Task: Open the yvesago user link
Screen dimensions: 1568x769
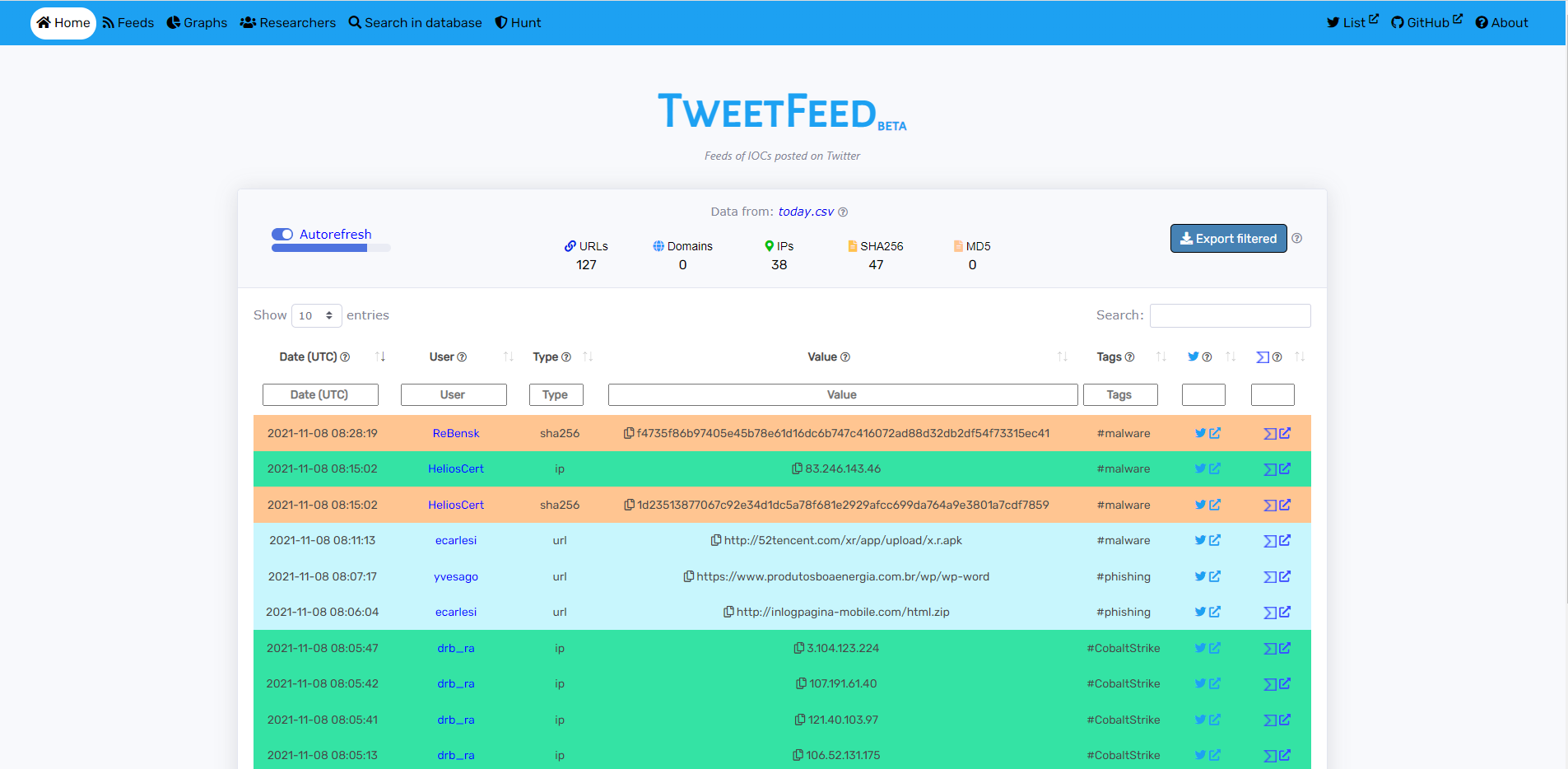Action: click(x=456, y=576)
